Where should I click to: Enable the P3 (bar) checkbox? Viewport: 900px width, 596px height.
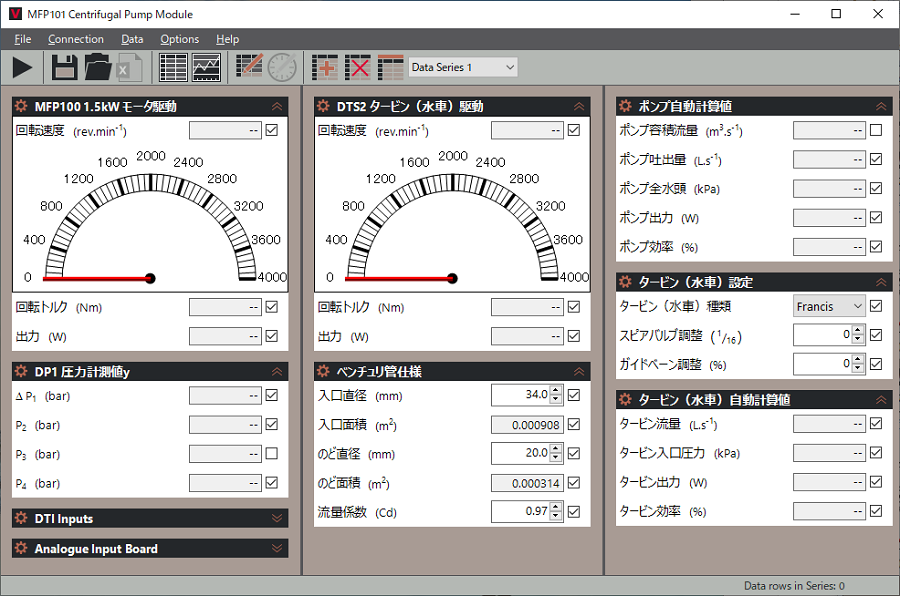271,454
